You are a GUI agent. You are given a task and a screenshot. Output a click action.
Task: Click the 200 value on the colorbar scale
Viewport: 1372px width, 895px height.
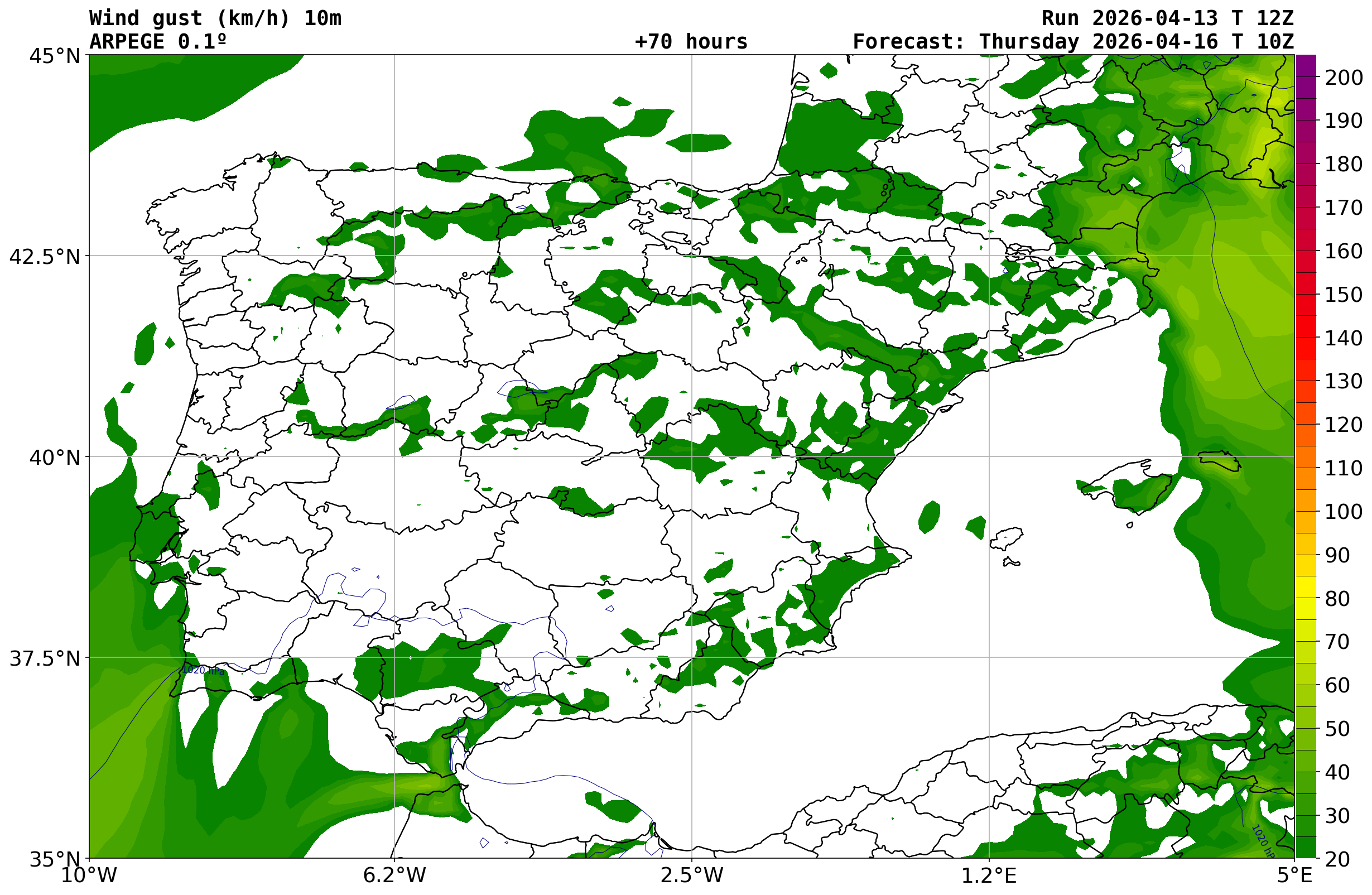click(1343, 77)
